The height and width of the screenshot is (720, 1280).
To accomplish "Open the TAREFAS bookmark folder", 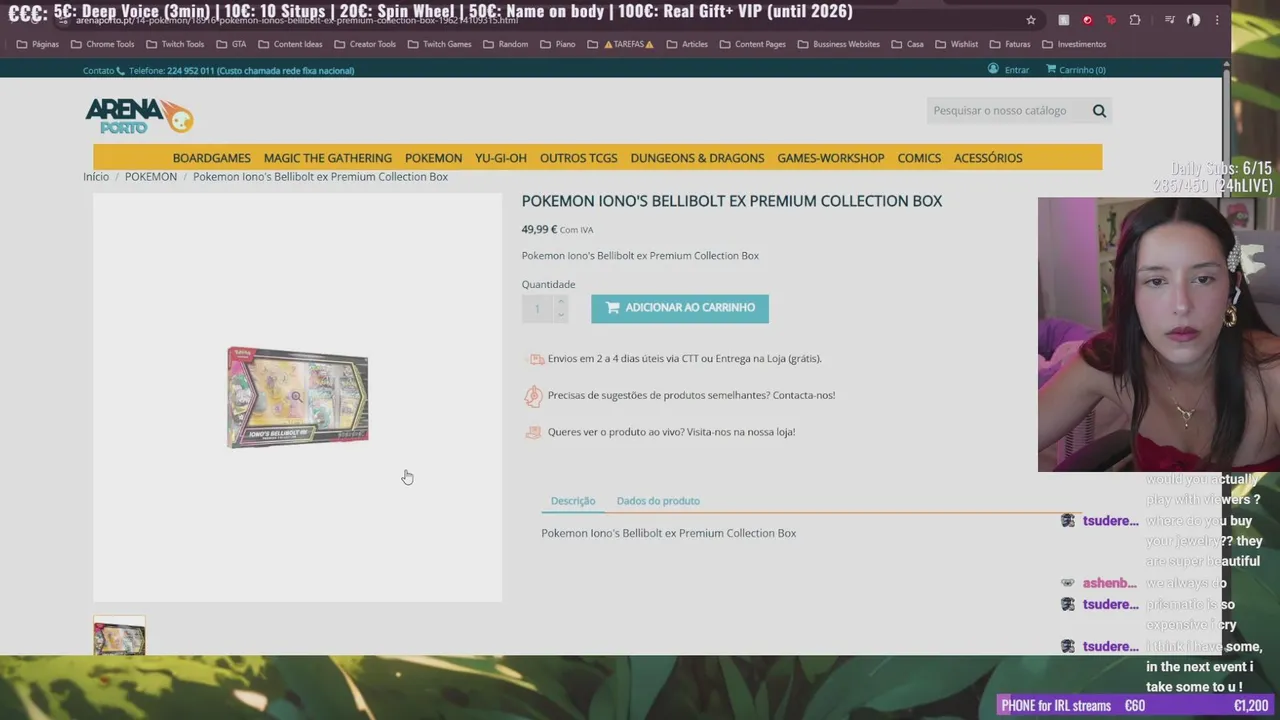I will 621,44.
